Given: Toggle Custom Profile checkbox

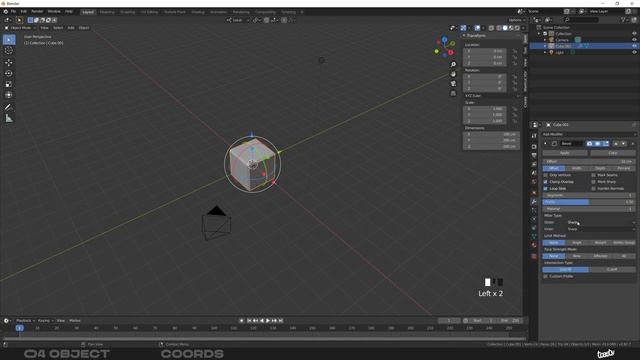Looking at the screenshot, I should [545, 276].
